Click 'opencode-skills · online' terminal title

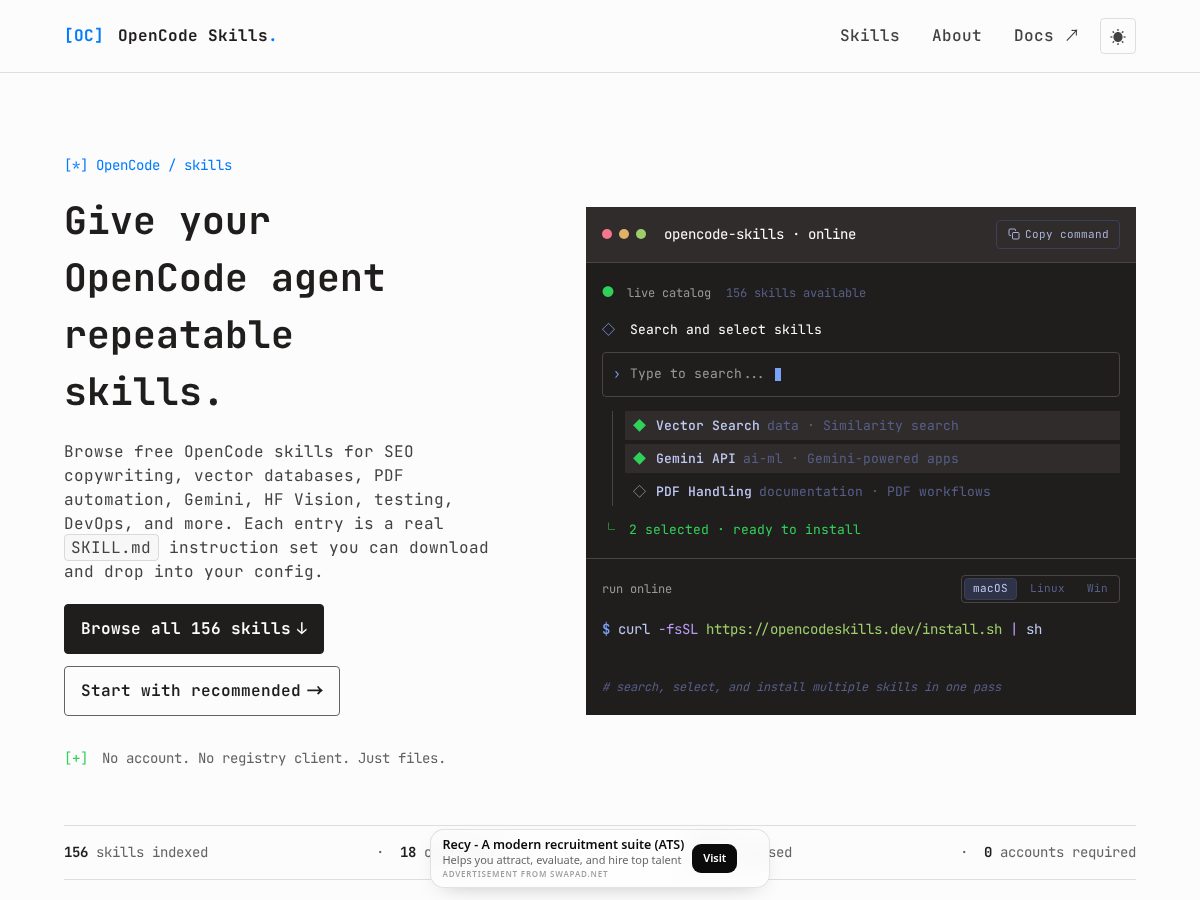[x=760, y=234]
